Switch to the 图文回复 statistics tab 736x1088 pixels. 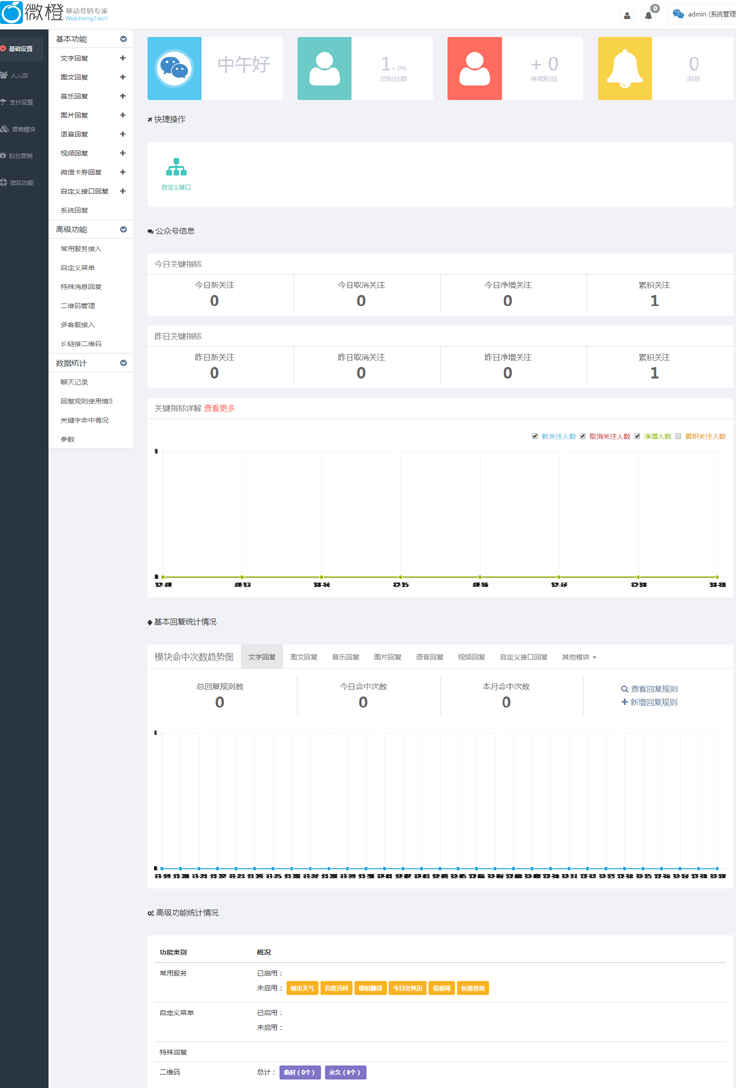point(304,657)
